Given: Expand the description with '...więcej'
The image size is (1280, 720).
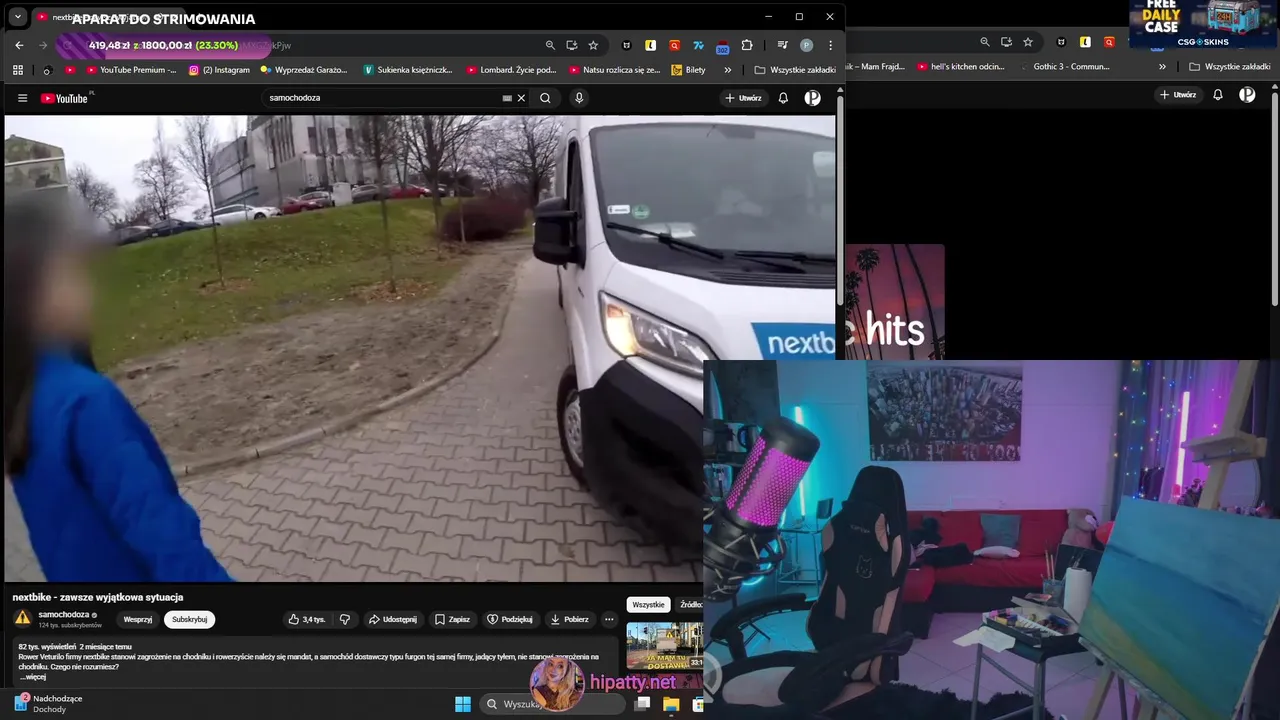Looking at the screenshot, I should (32, 677).
